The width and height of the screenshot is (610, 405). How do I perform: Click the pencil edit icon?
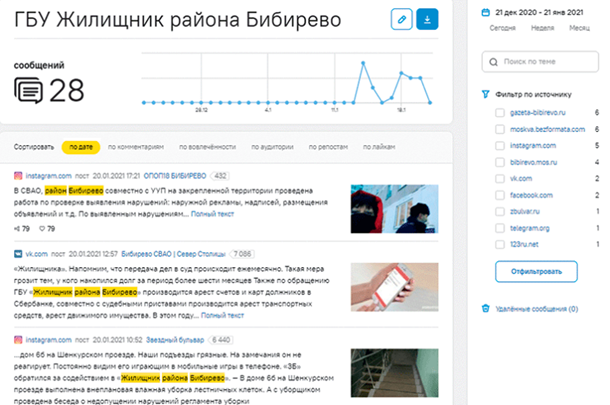(402, 19)
